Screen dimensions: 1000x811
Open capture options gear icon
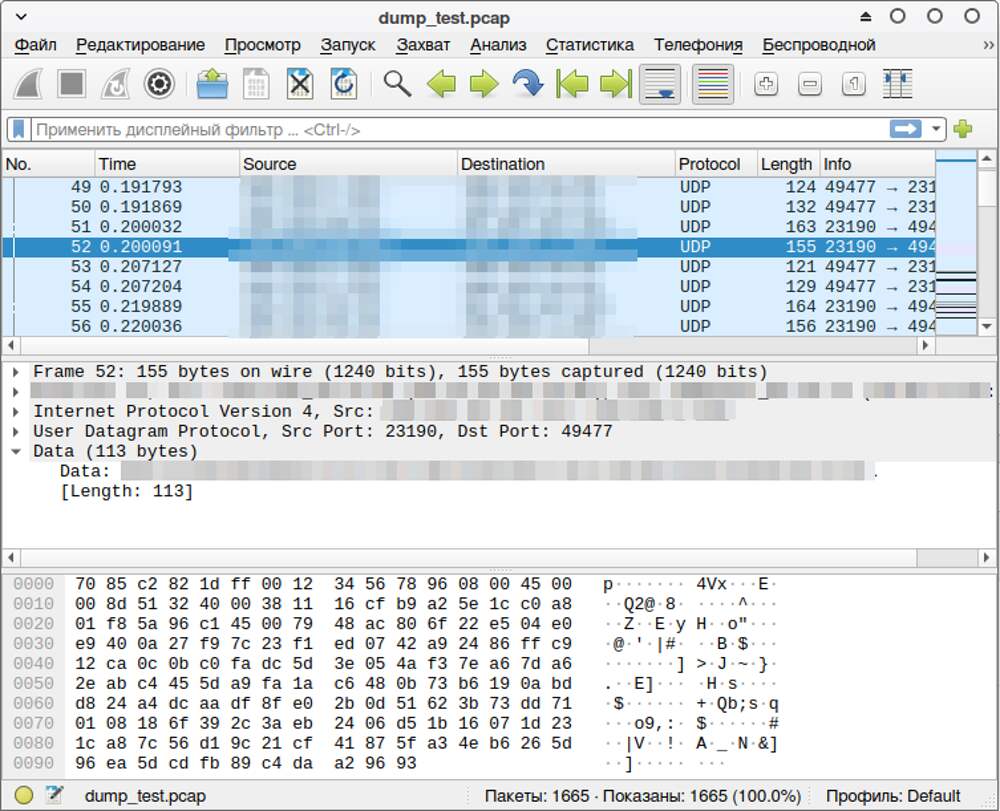159,84
